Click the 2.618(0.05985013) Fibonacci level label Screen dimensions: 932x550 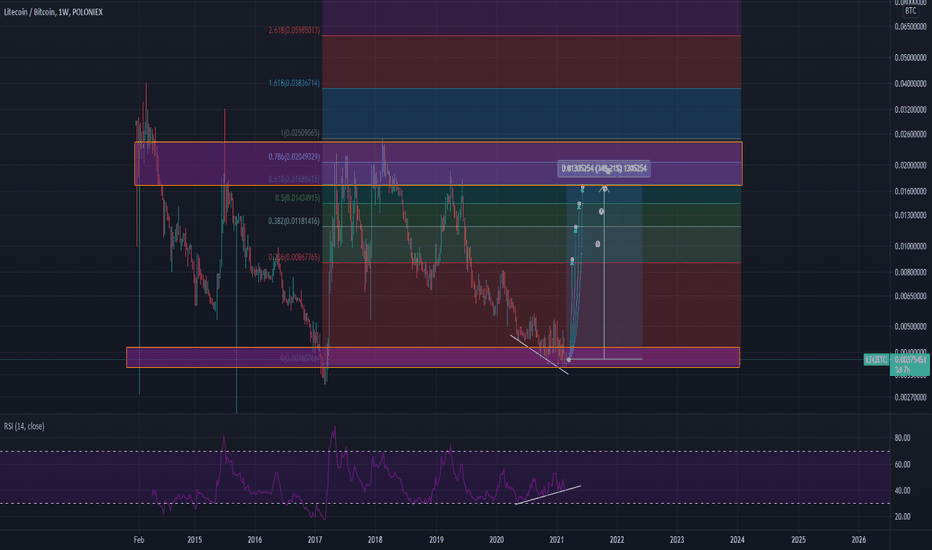pos(294,30)
